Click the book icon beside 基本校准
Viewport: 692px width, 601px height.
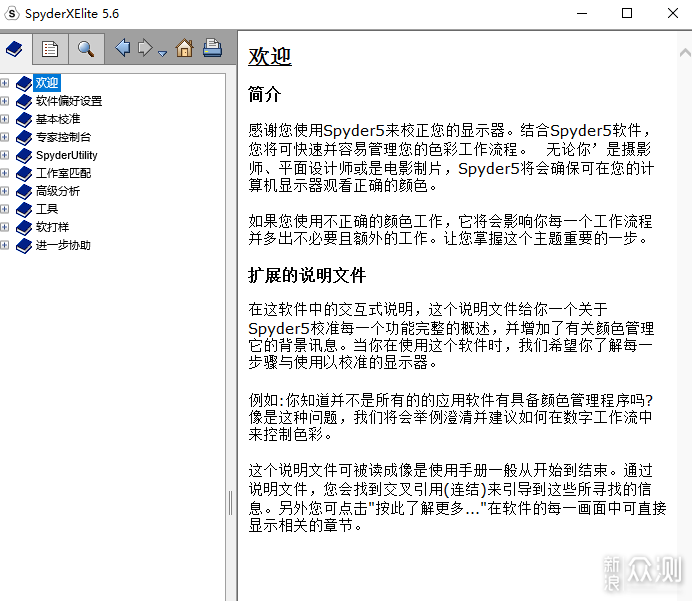pyautogui.click(x=24, y=120)
